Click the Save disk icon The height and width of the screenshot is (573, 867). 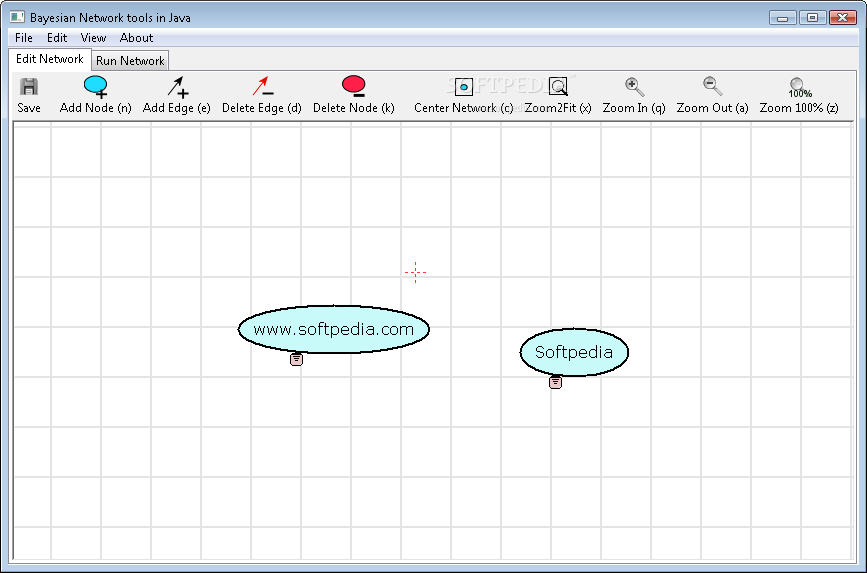point(29,87)
